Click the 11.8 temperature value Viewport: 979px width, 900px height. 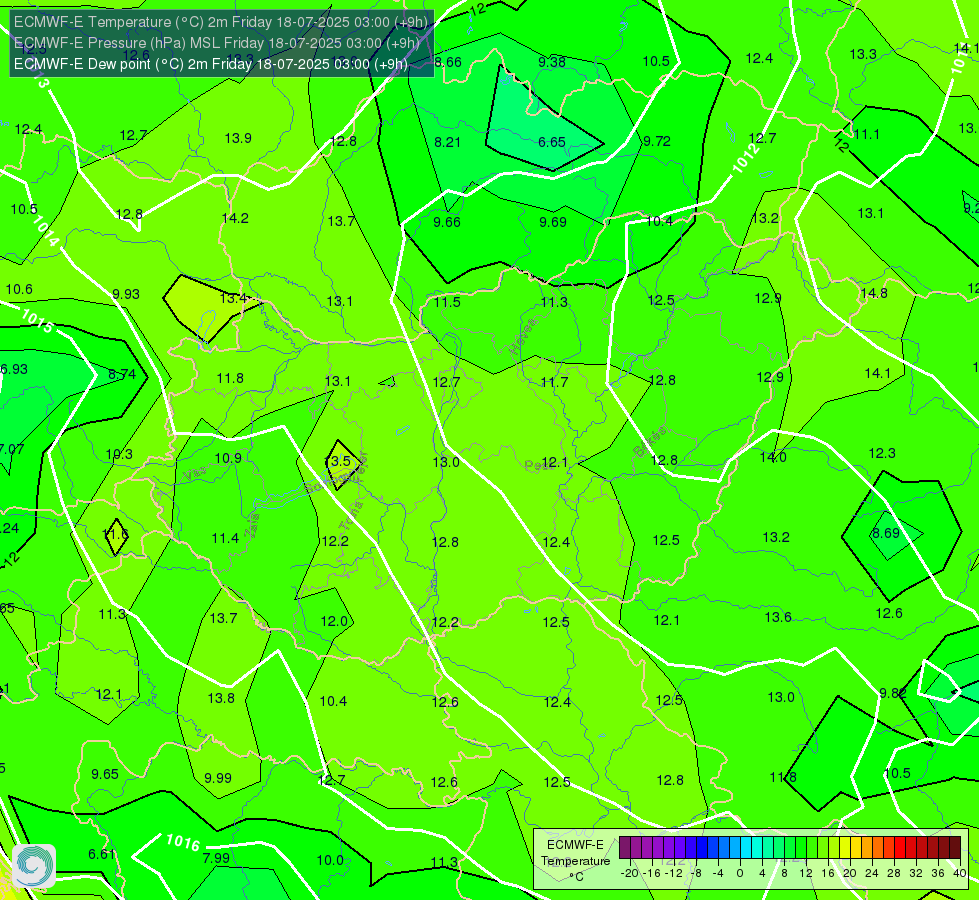230,378
